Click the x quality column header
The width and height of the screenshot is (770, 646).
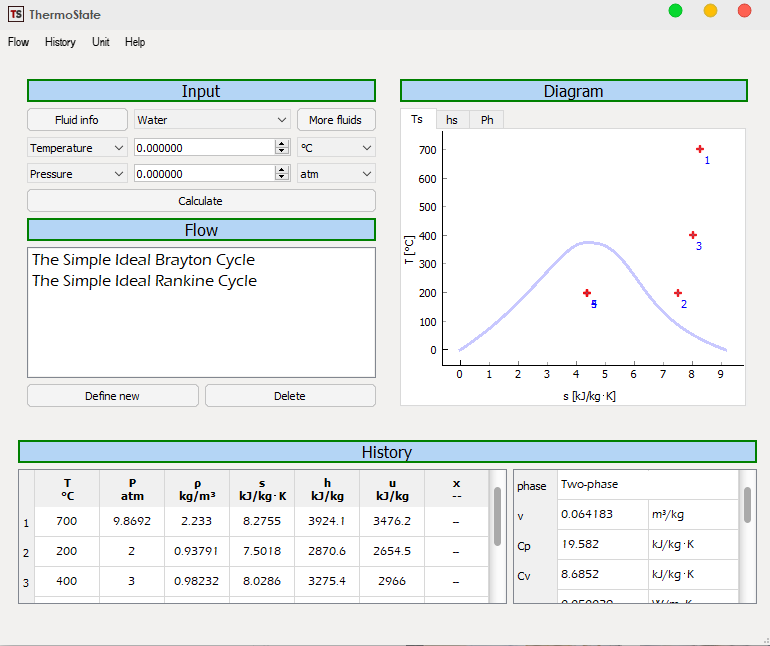457,489
